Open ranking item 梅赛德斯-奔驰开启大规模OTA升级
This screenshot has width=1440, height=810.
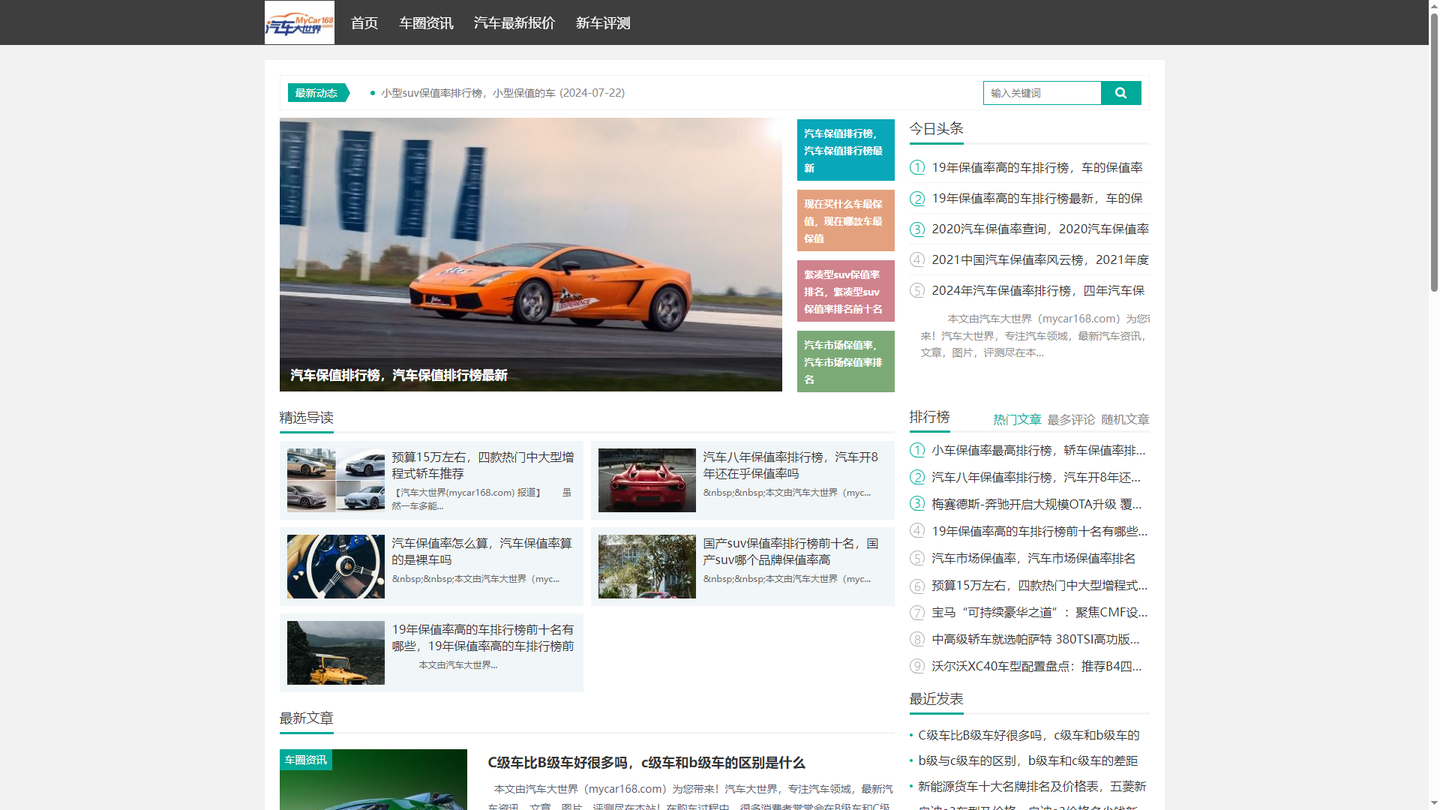click(x=1037, y=505)
